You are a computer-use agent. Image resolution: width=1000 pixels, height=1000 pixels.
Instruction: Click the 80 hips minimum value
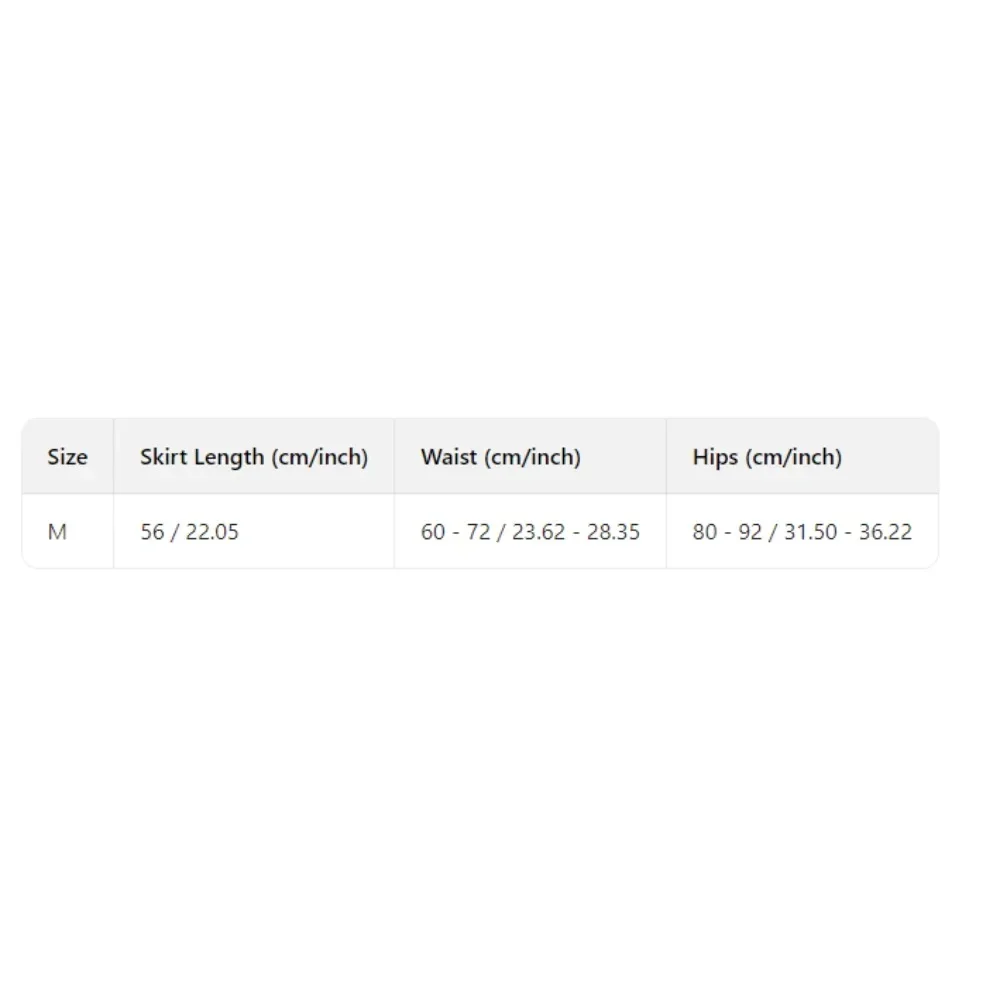pos(705,532)
